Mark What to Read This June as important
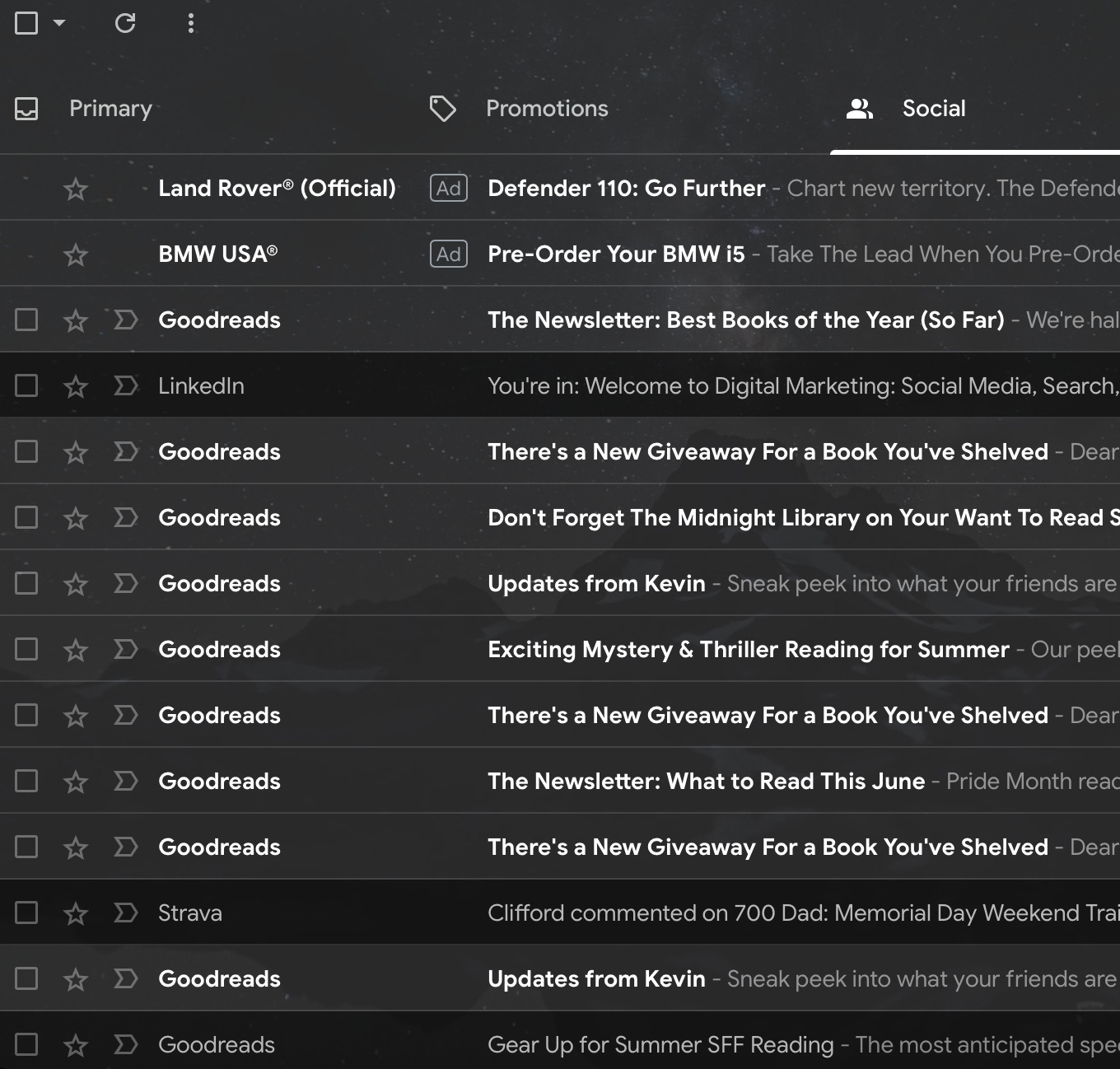The width and height of the screenshot is (1120, 1069). tap(125, 781)
